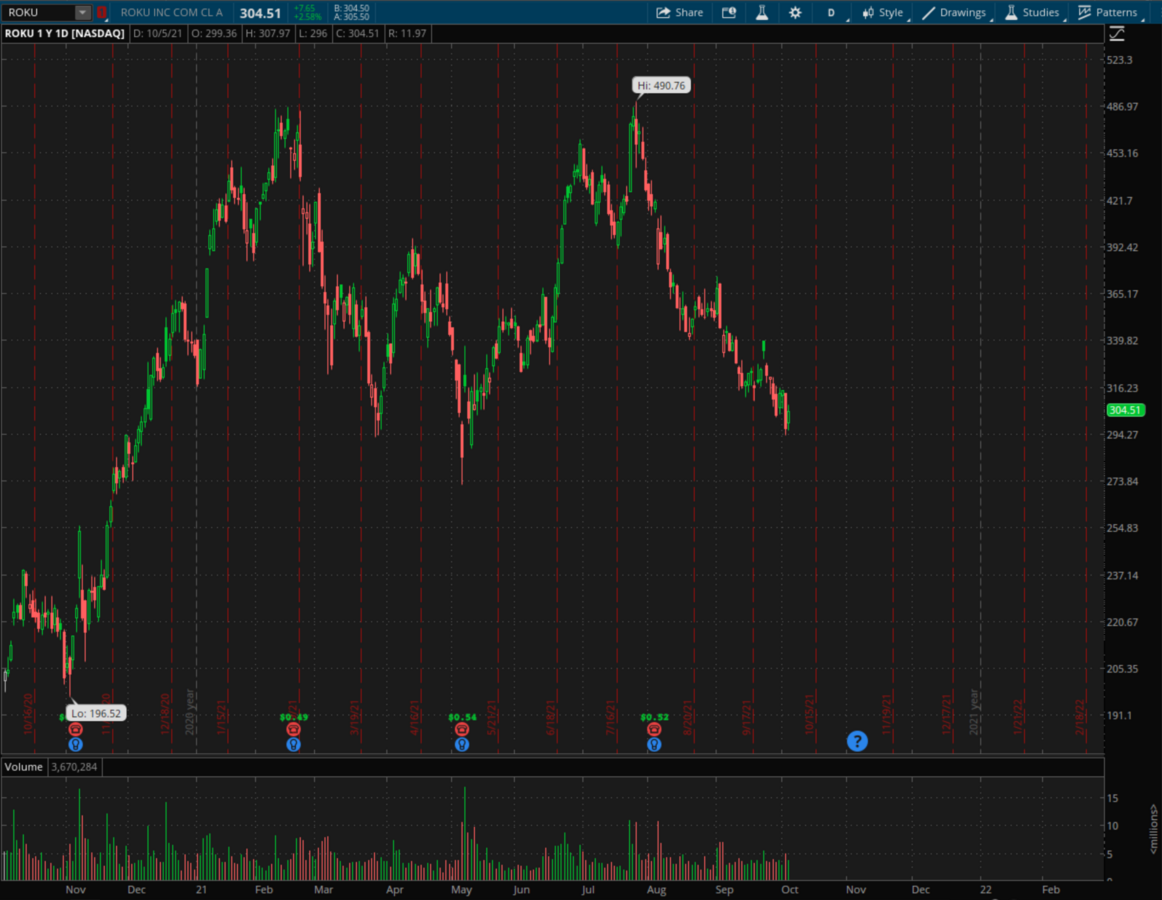The width and height of the screenshot is (1162, 900).
Task: Click the C: 304.51 close value
Action: (357, 33)
